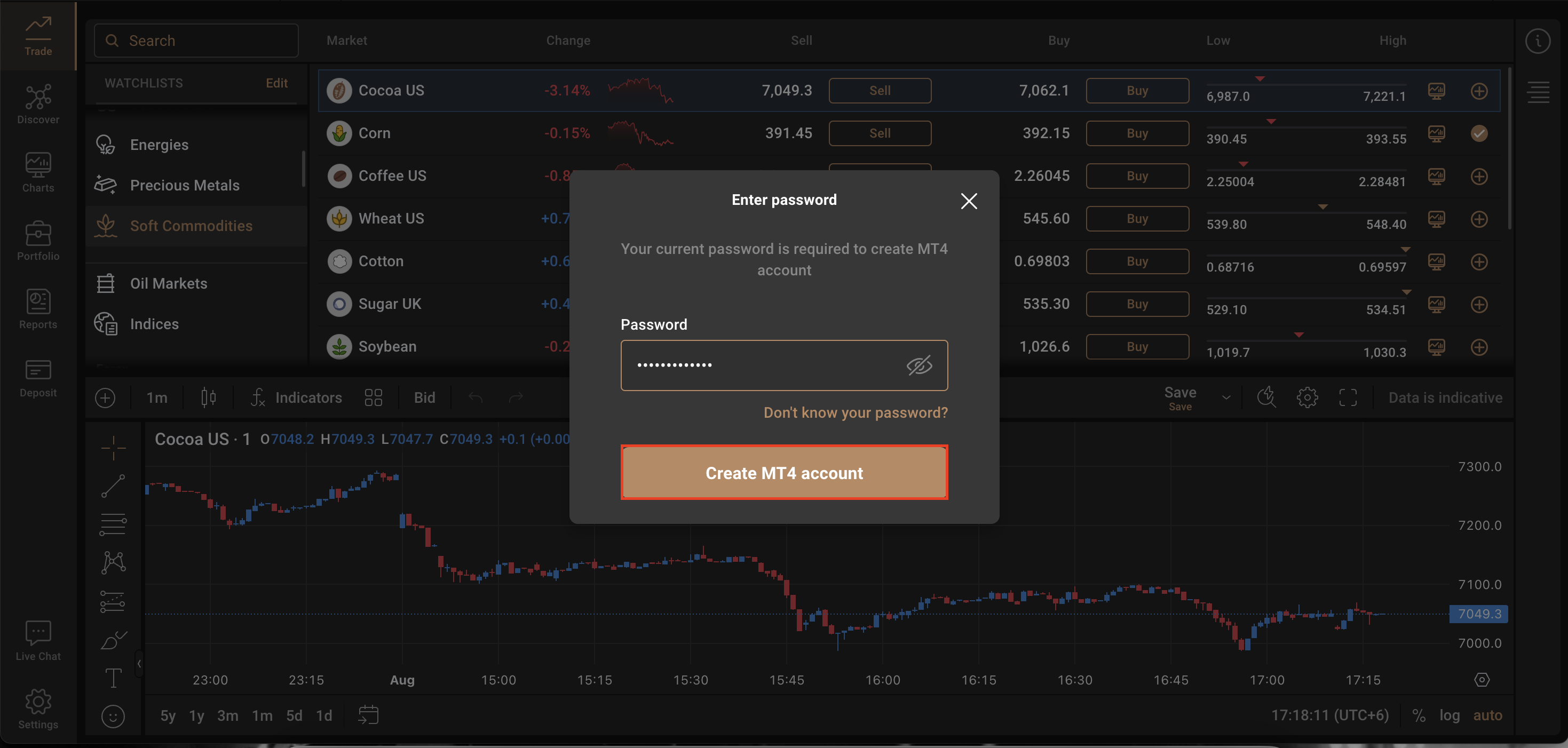Open the Bid price type dropdown
The image size is (1568, 748).
pyautogui.click(x=424, y=397)
